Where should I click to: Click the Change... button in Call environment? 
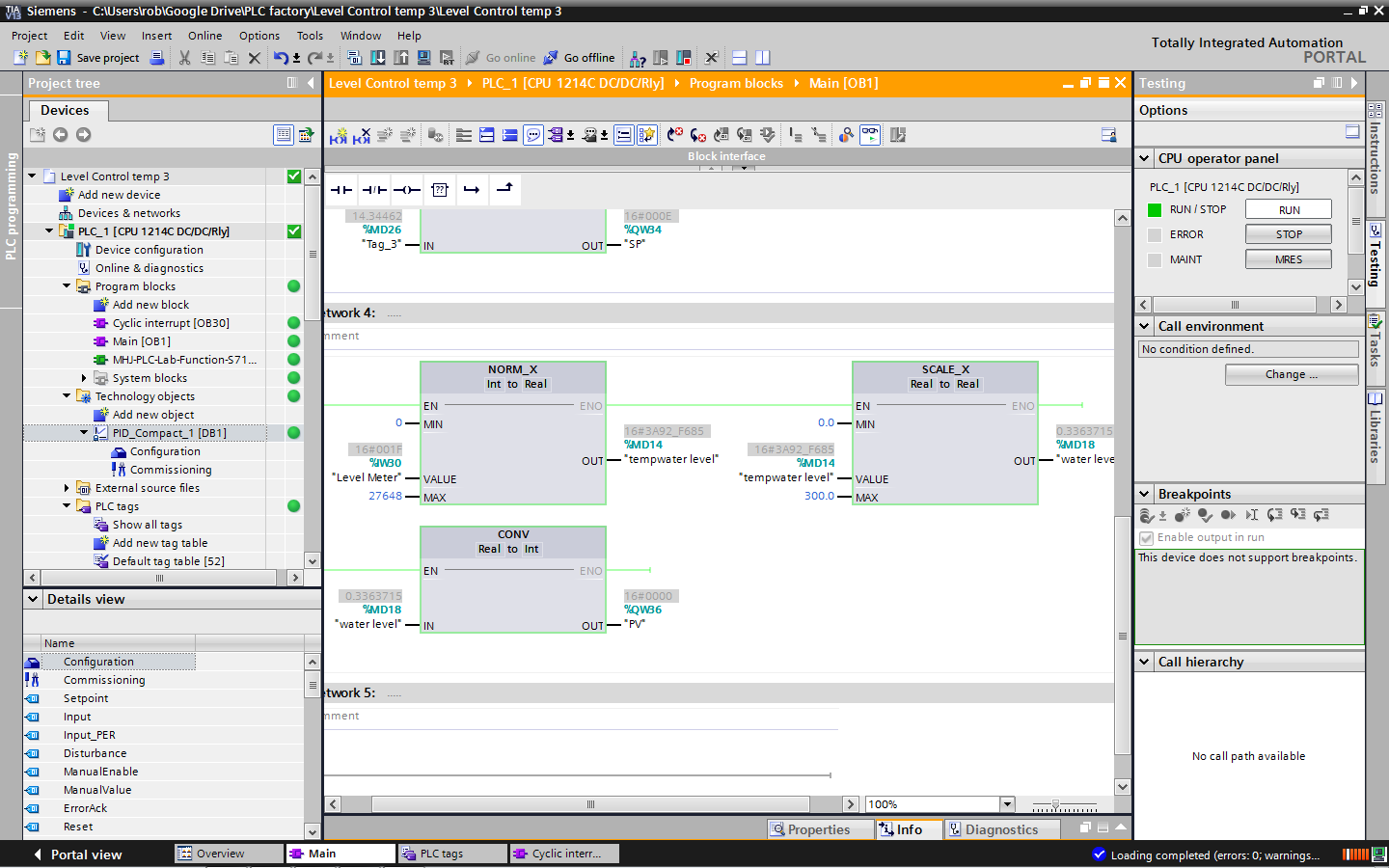(1292, 374)
